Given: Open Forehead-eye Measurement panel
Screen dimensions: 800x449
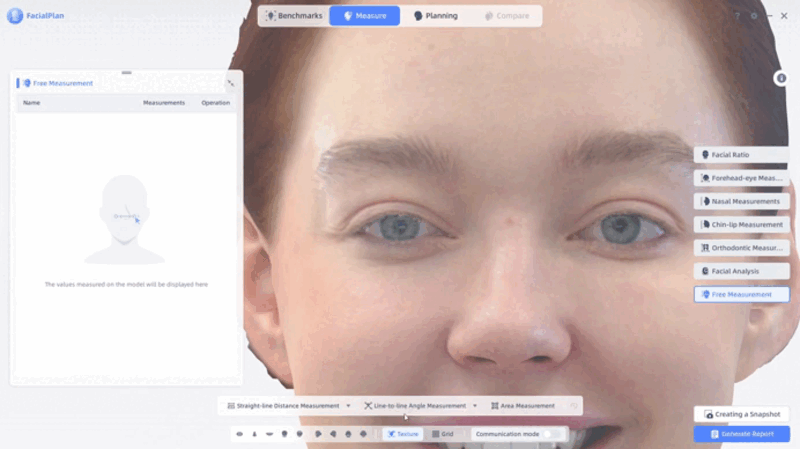Looking at the screenshot, I should click(x=741, y=178).
